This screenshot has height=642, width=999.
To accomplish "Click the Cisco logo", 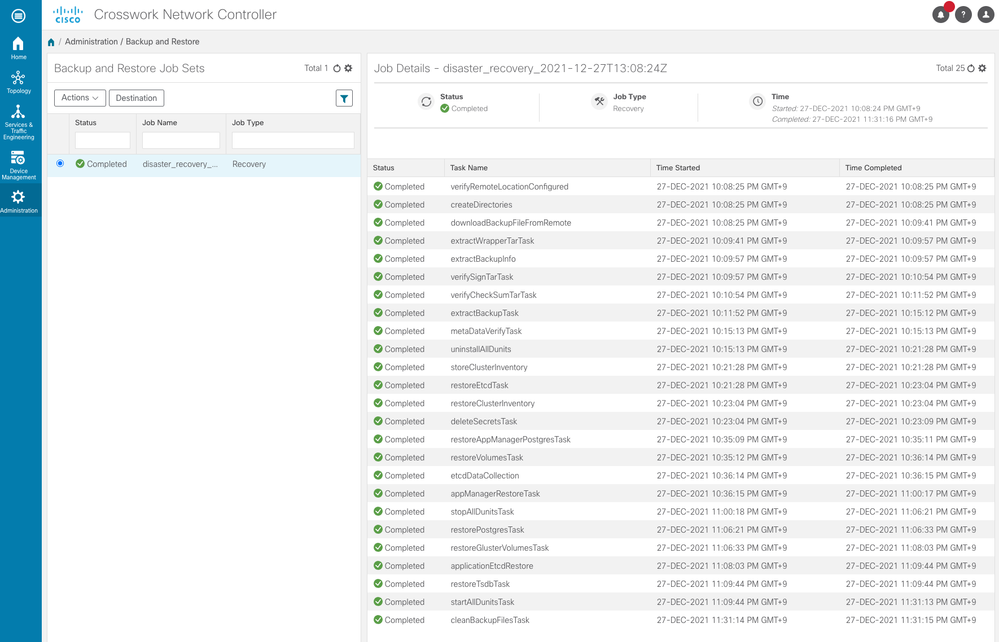I will pyautogui.click(x=68, y=15).
